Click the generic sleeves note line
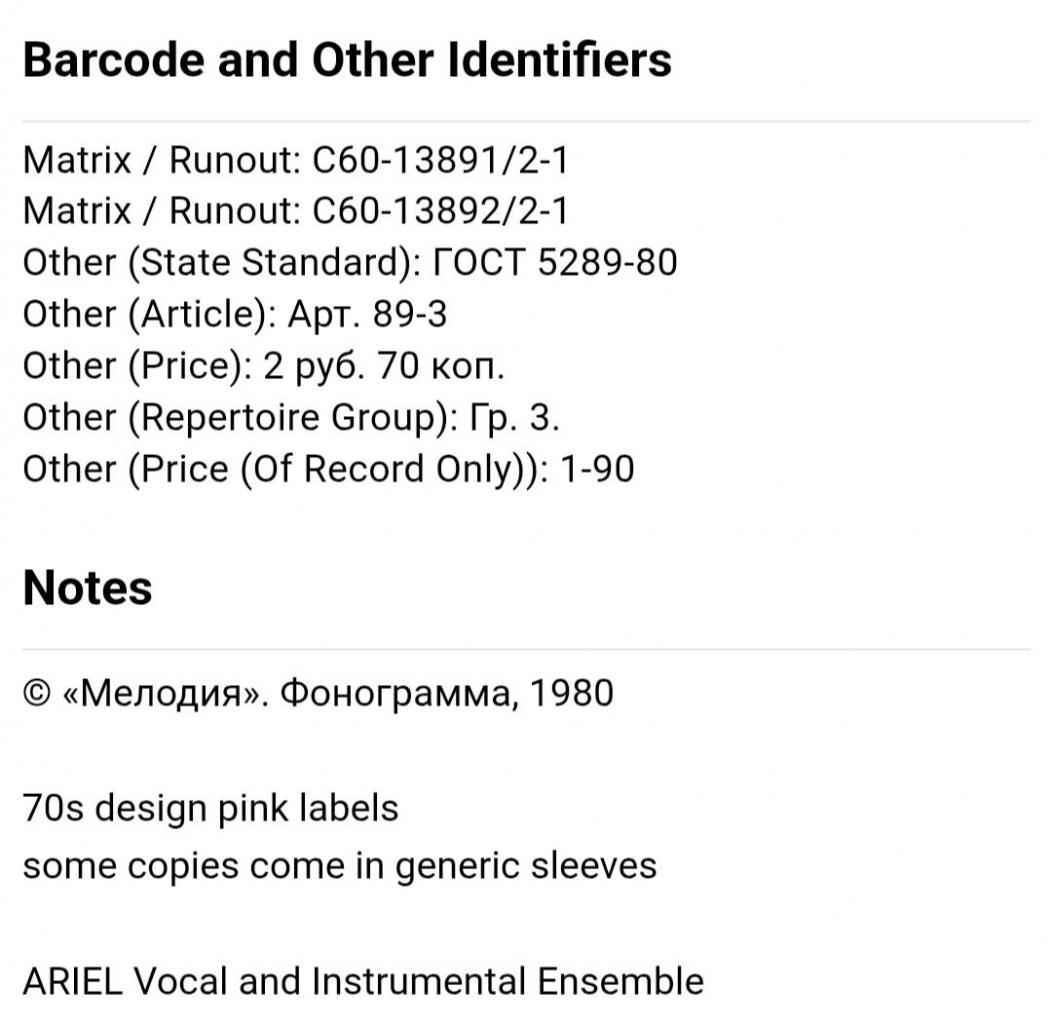Image resolution: width=1052 pixels, height=1024 pixels. click(x=339, y=866)
